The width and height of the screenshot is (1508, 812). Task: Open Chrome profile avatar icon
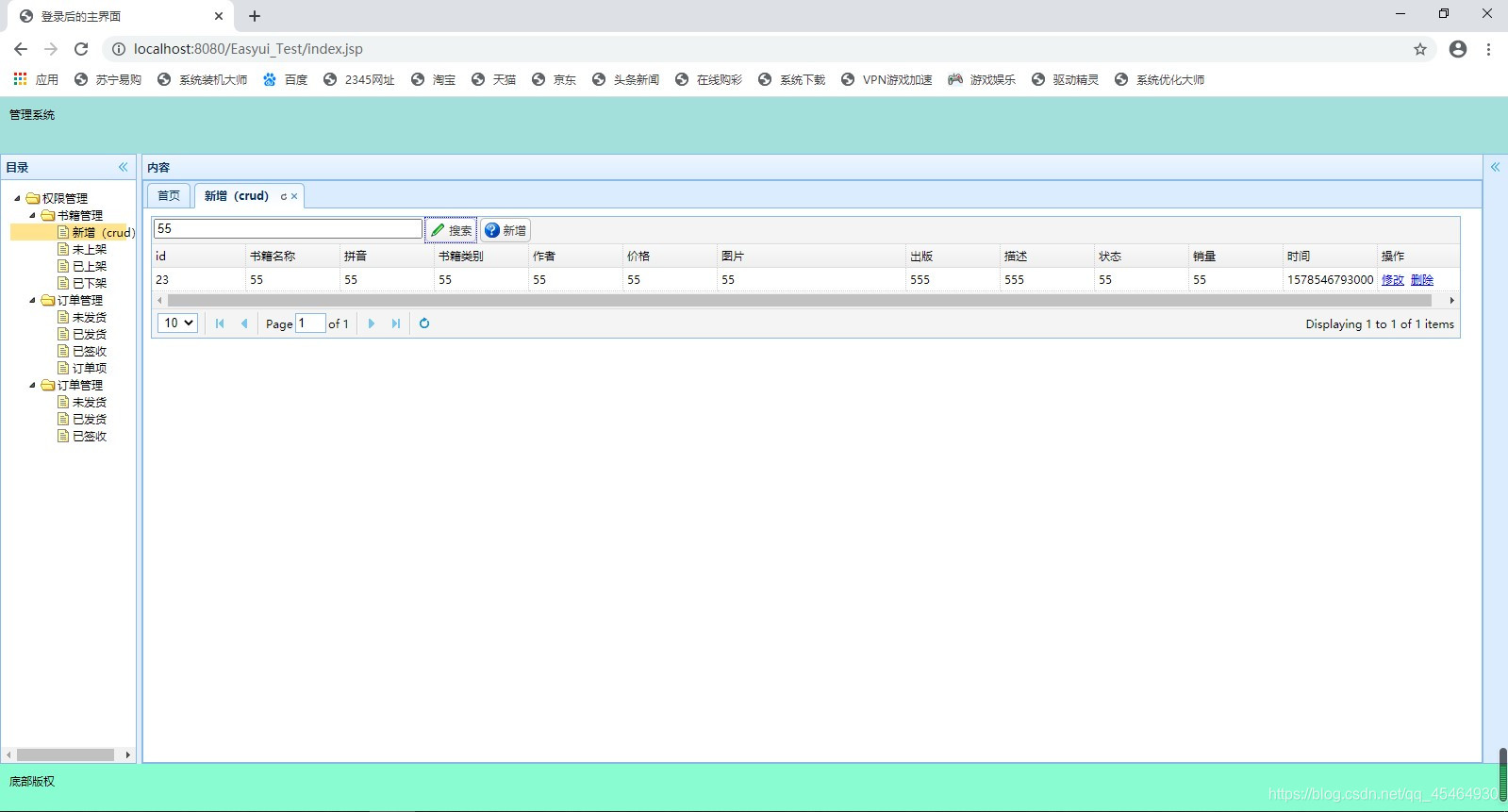click(x=1458, y=49)
